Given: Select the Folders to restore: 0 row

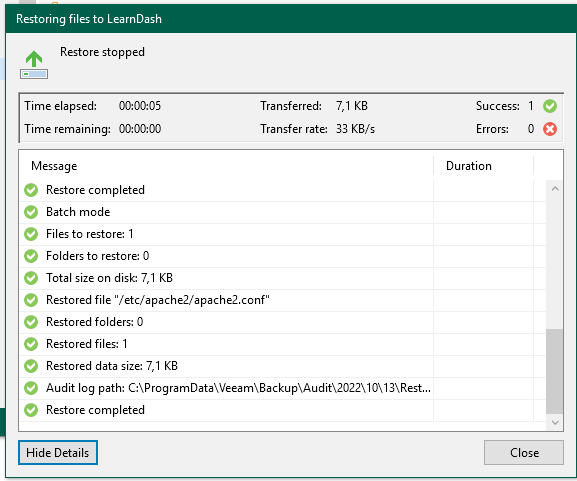Looking at the screenshot, I should (283, 256).
